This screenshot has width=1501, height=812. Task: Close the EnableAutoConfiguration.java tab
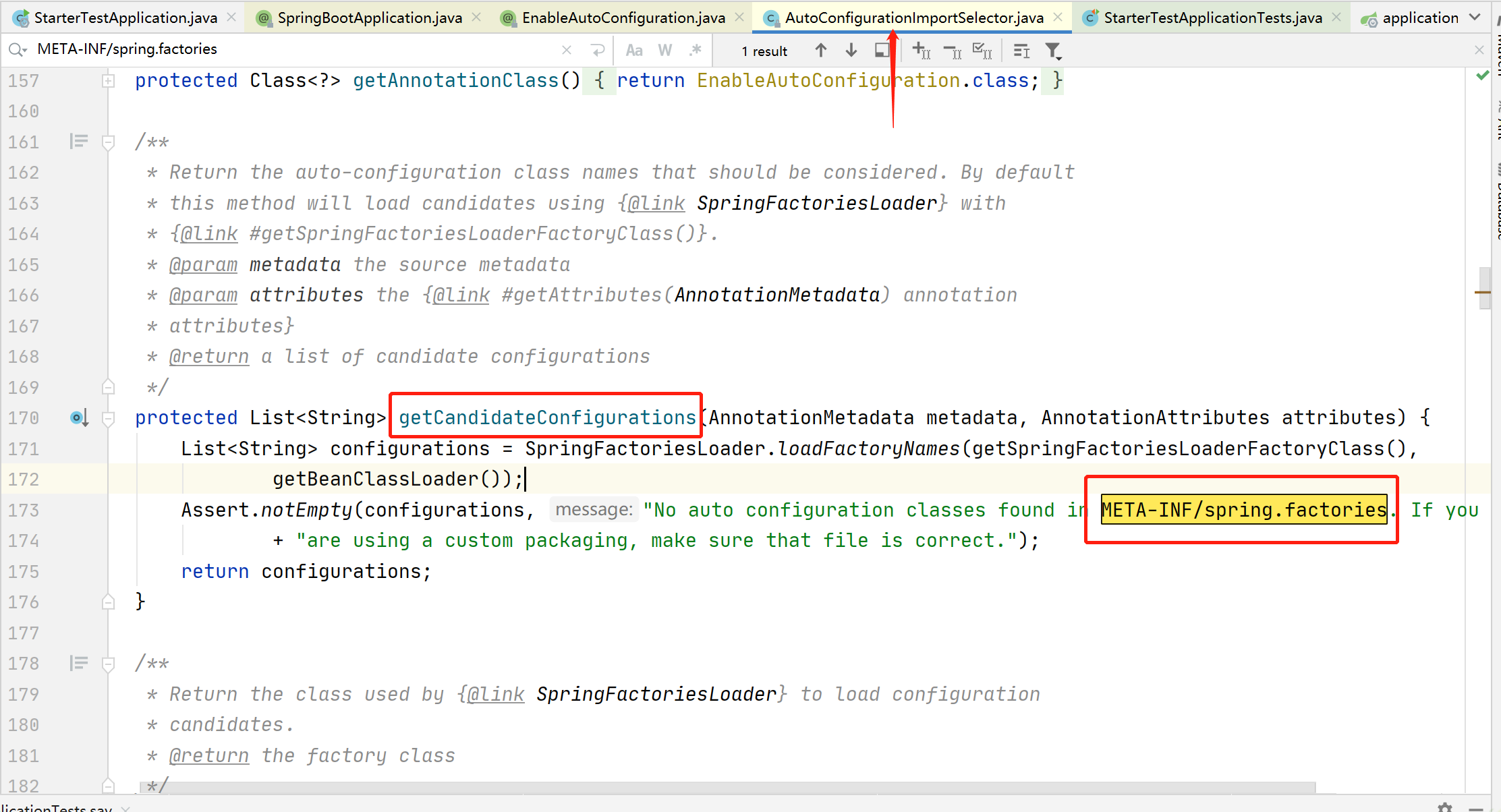click(740, 18)
